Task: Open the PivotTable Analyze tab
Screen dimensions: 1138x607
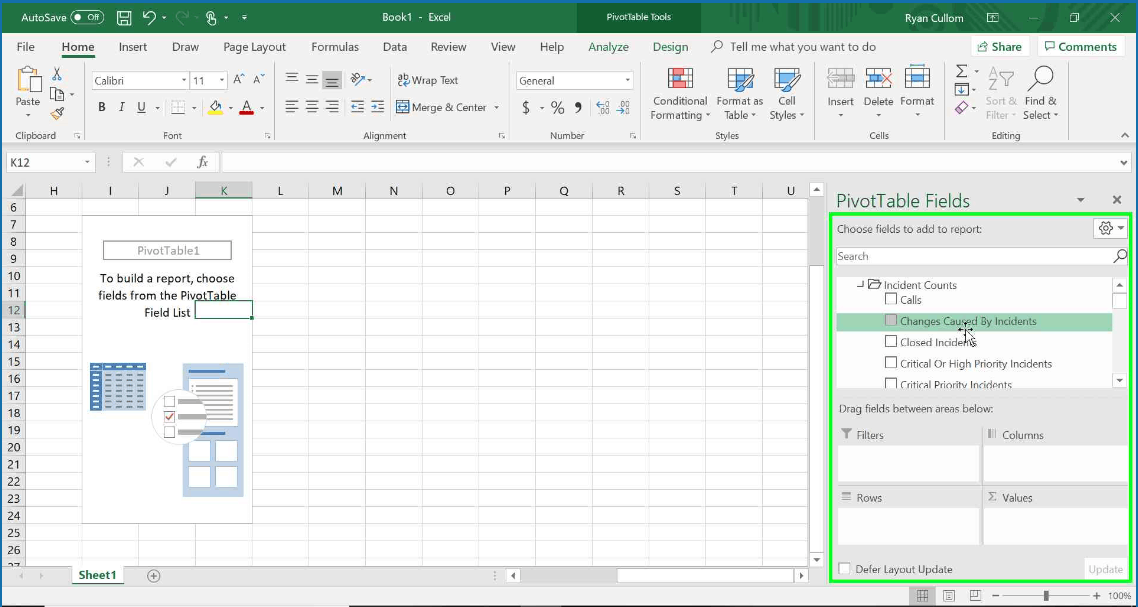Action: 608,46
